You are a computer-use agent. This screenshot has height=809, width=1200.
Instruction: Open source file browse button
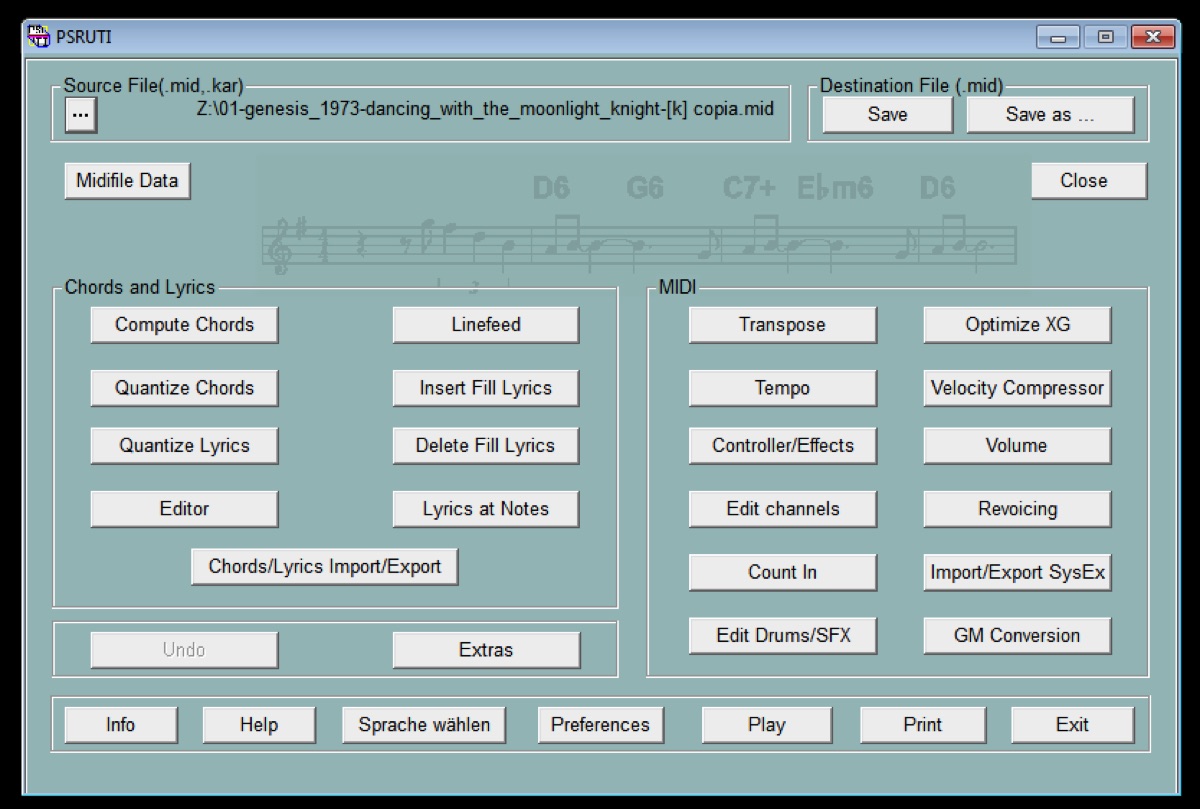coord(81,115)
